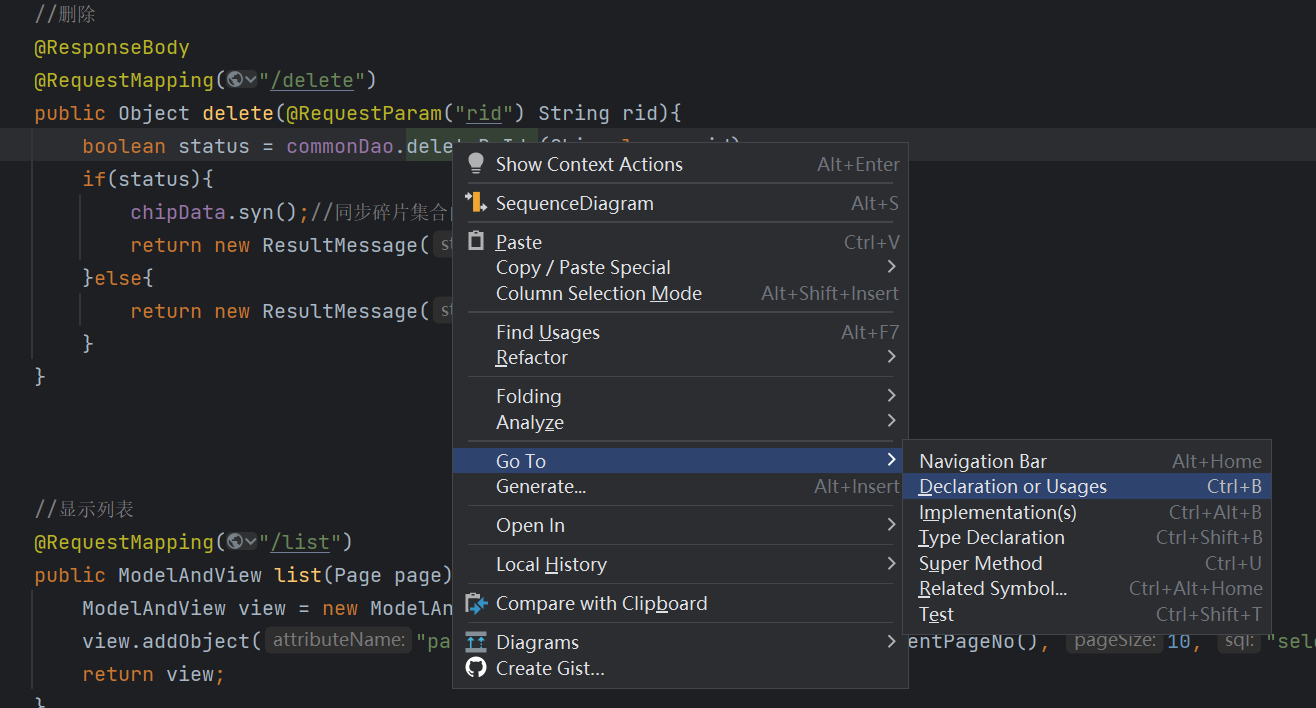
Task: Toggle Column Selection Mode
Action: (599, 293)
